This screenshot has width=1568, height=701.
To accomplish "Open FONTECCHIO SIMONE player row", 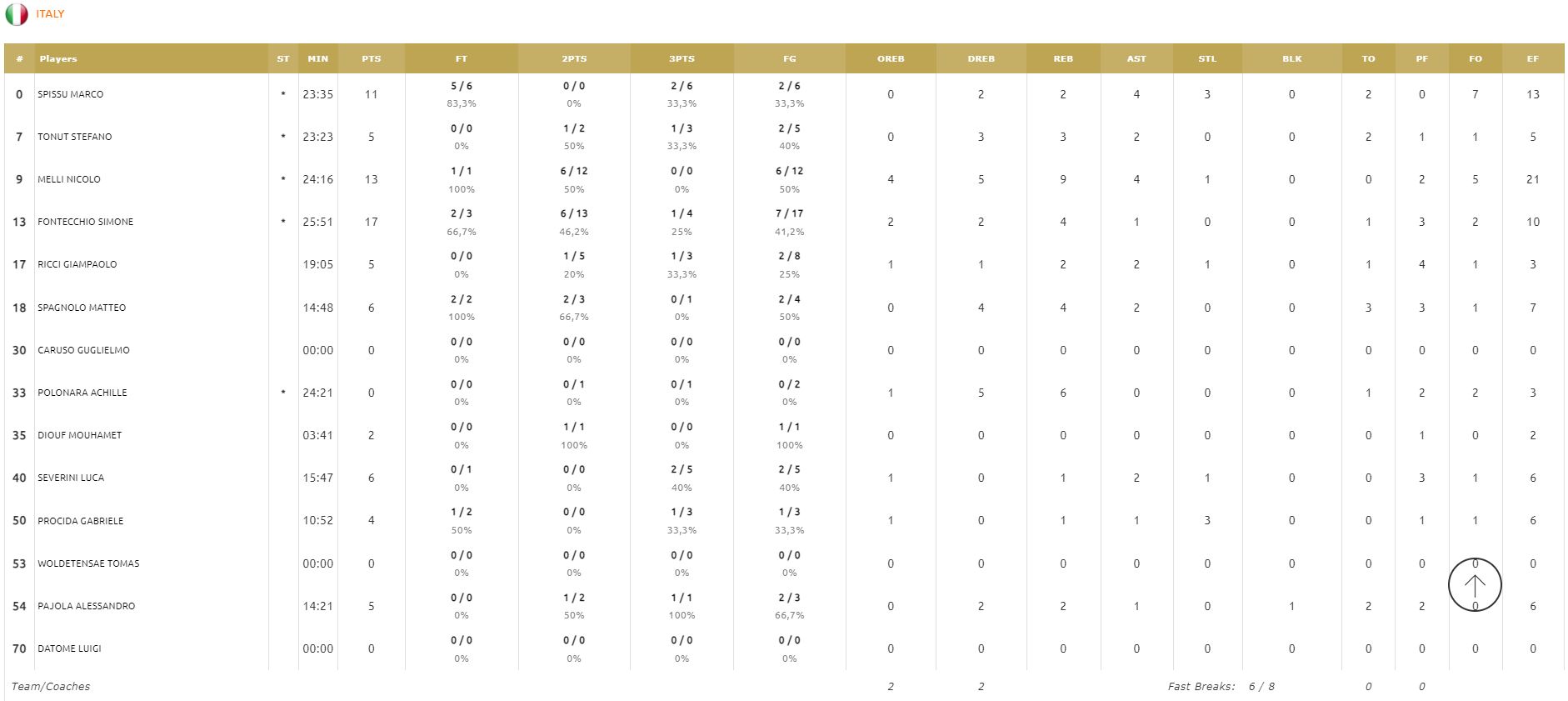I will [85, 222].
